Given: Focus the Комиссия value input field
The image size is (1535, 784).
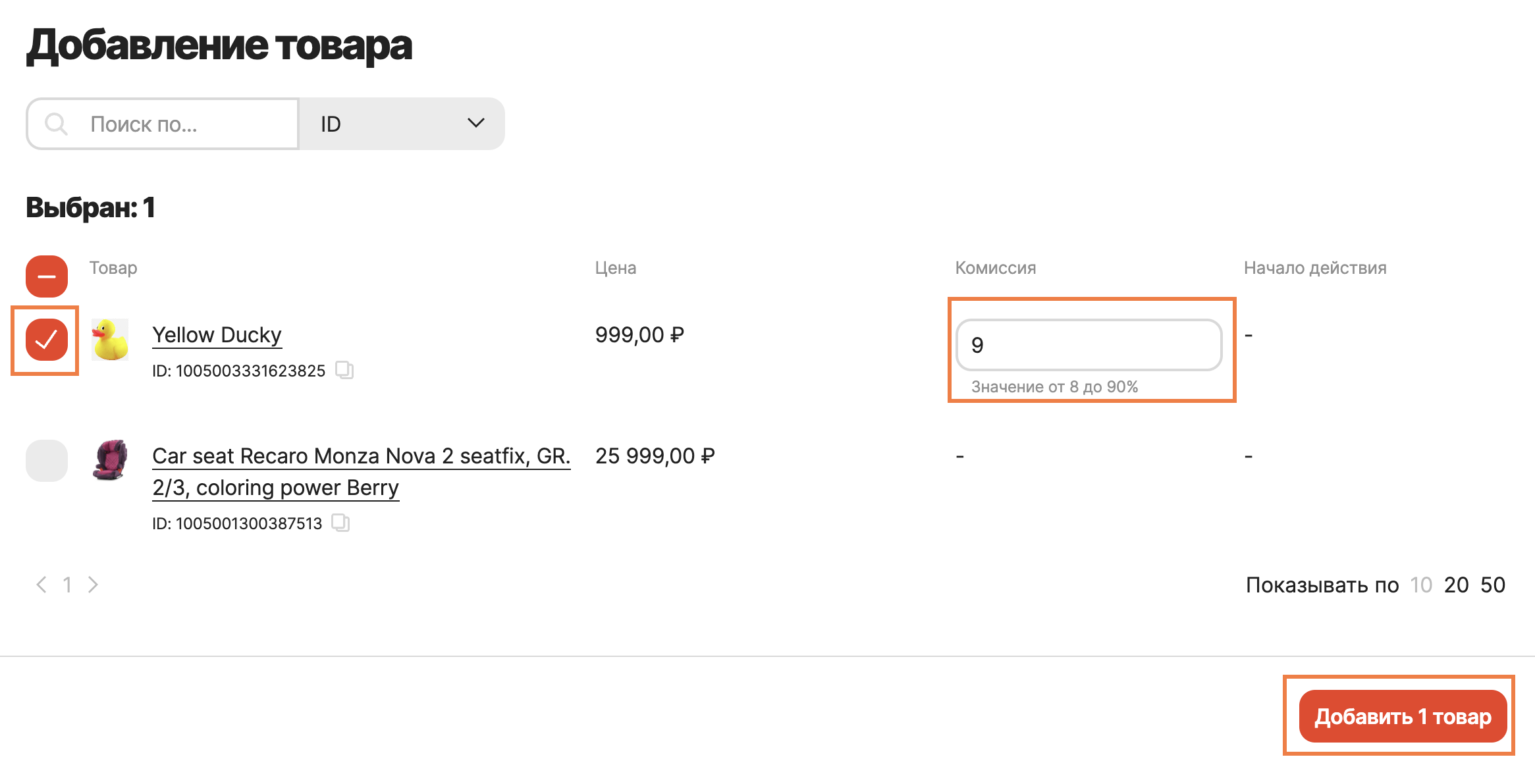Looking at the screenshot, I should [x=1089, y=345].
